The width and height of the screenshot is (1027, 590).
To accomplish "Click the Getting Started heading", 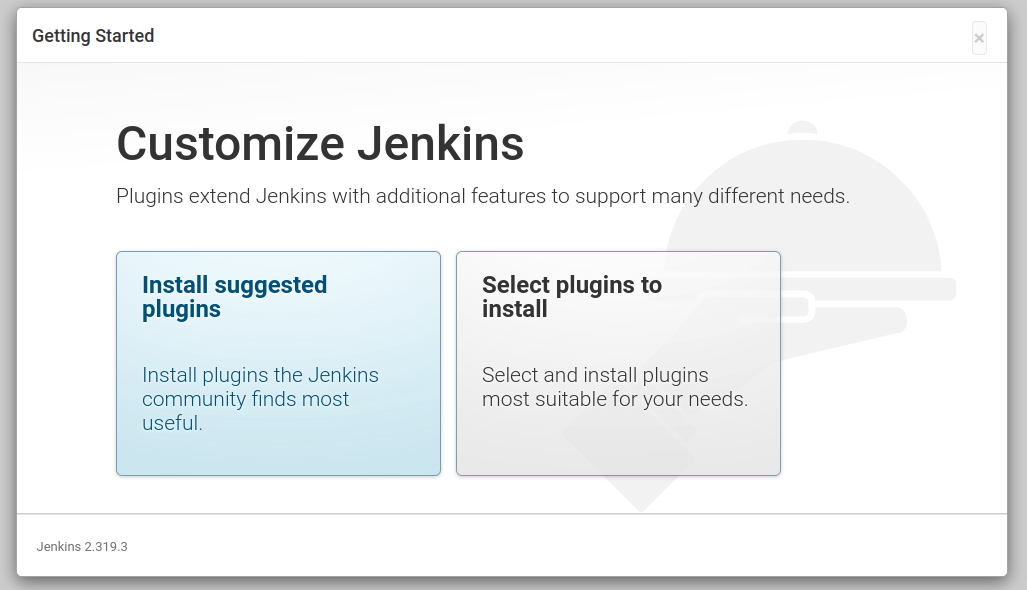I will (93, 35).
